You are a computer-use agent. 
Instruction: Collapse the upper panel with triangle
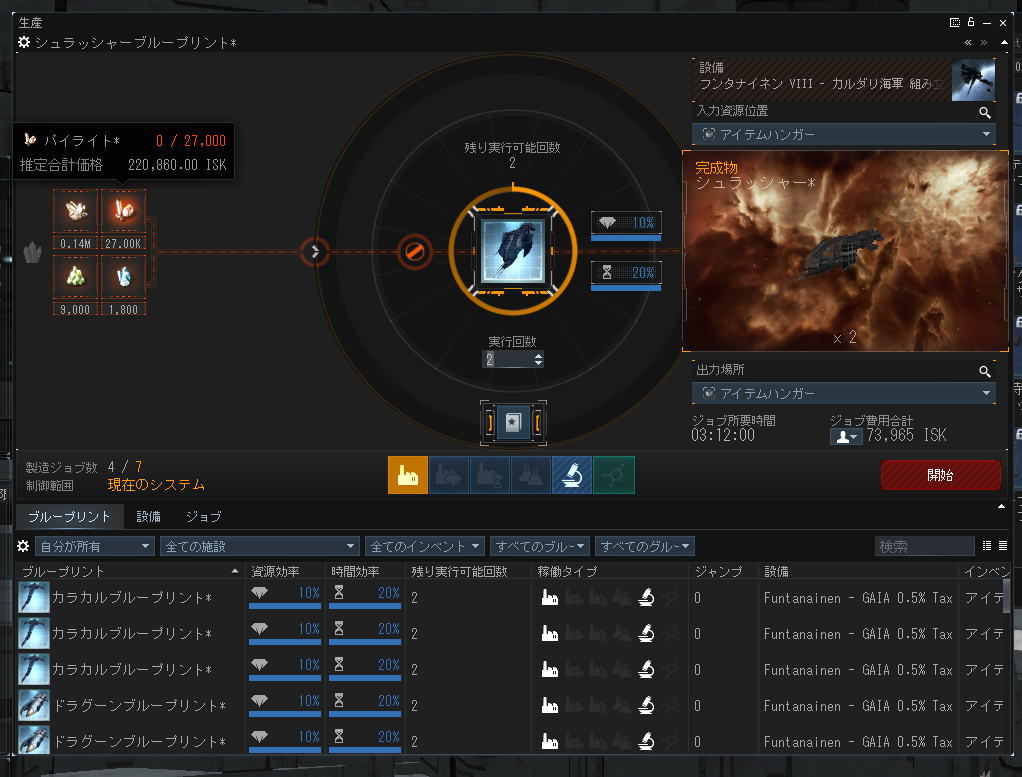[x=1004, y=42]
